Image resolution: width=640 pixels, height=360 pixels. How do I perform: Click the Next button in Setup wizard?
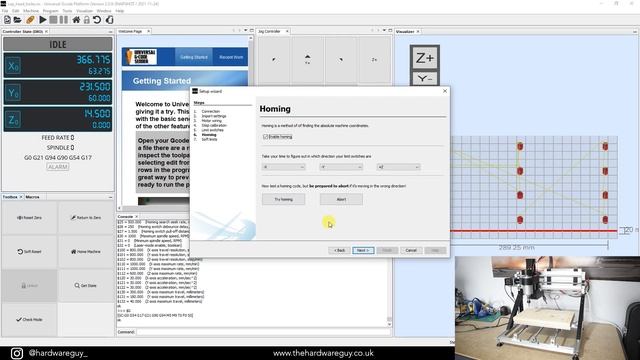pyautogui.click(x=363, y=250)
